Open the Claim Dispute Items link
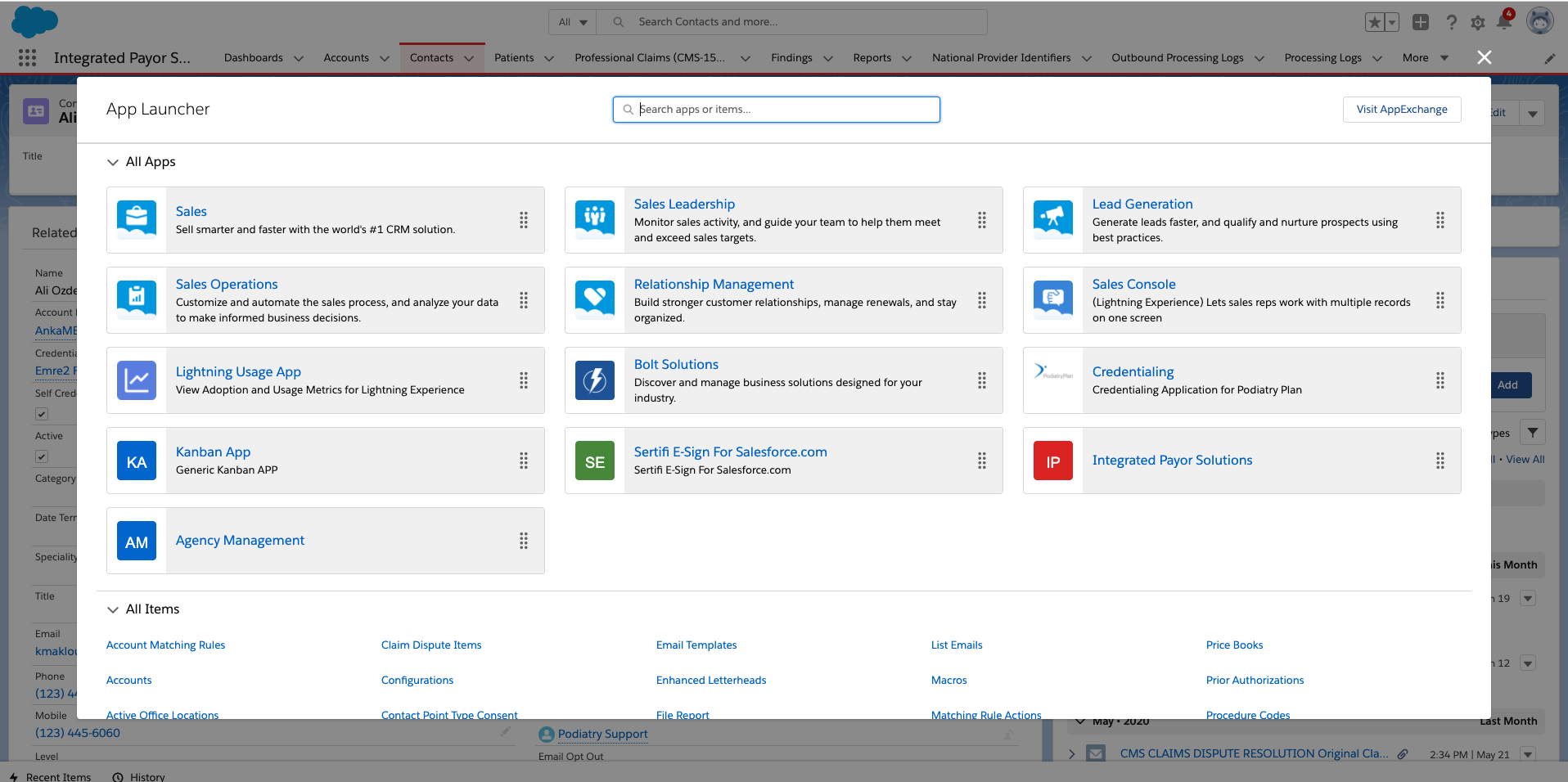 click(x=431, y=645)
